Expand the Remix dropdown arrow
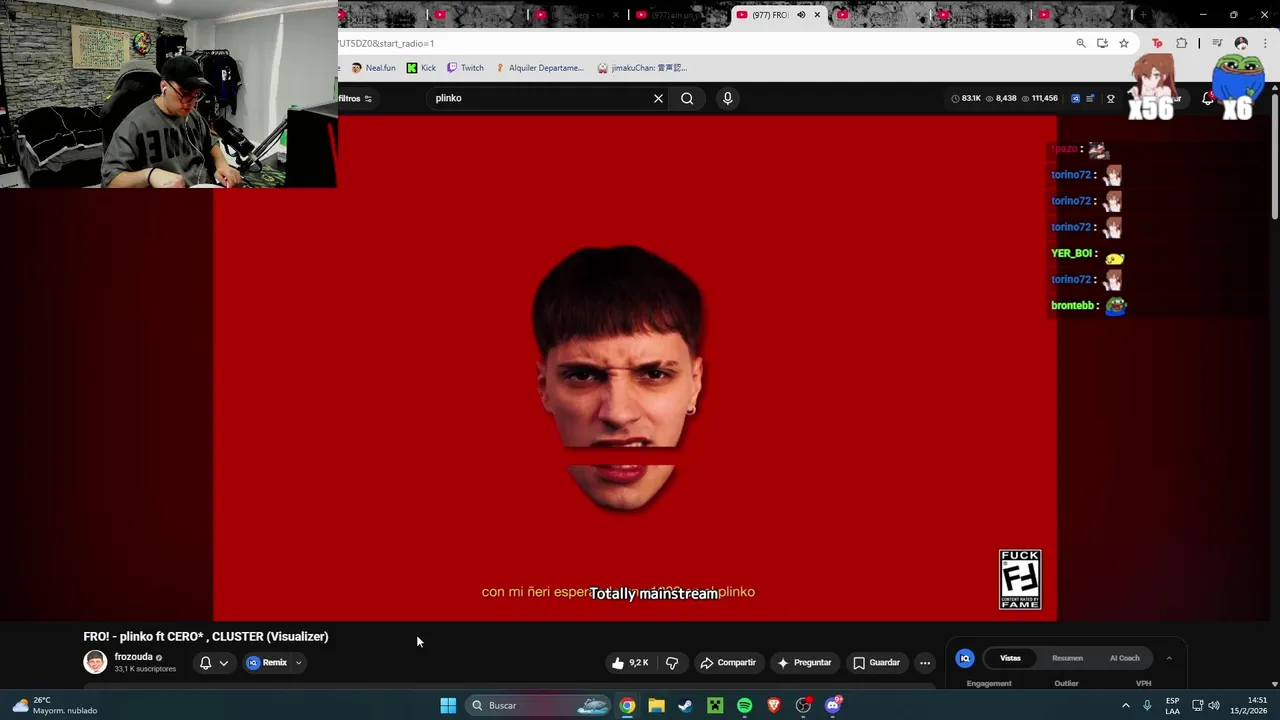 click(298, 662)
